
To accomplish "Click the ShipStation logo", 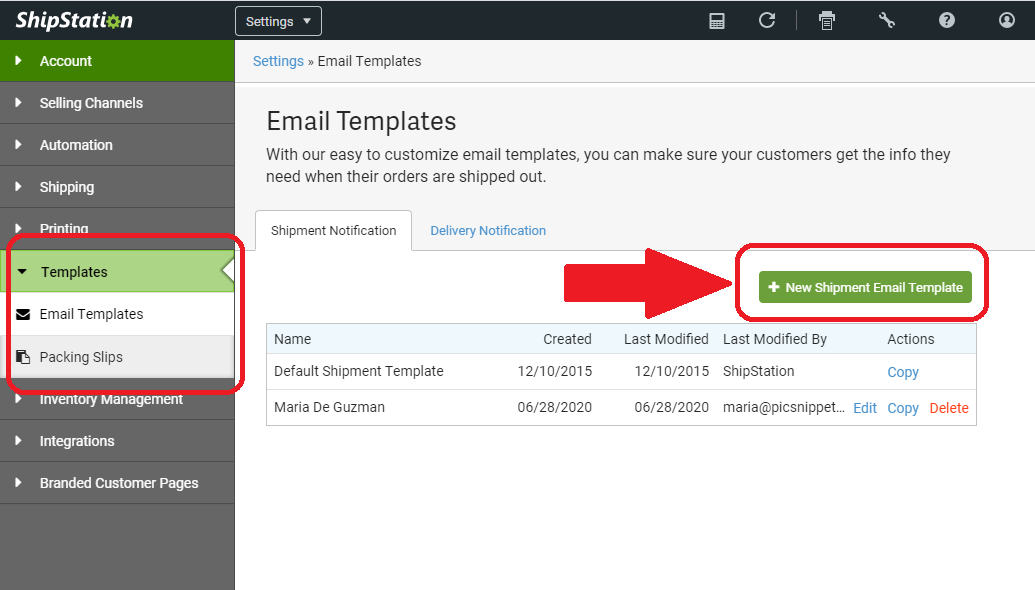I will point(74,20).
